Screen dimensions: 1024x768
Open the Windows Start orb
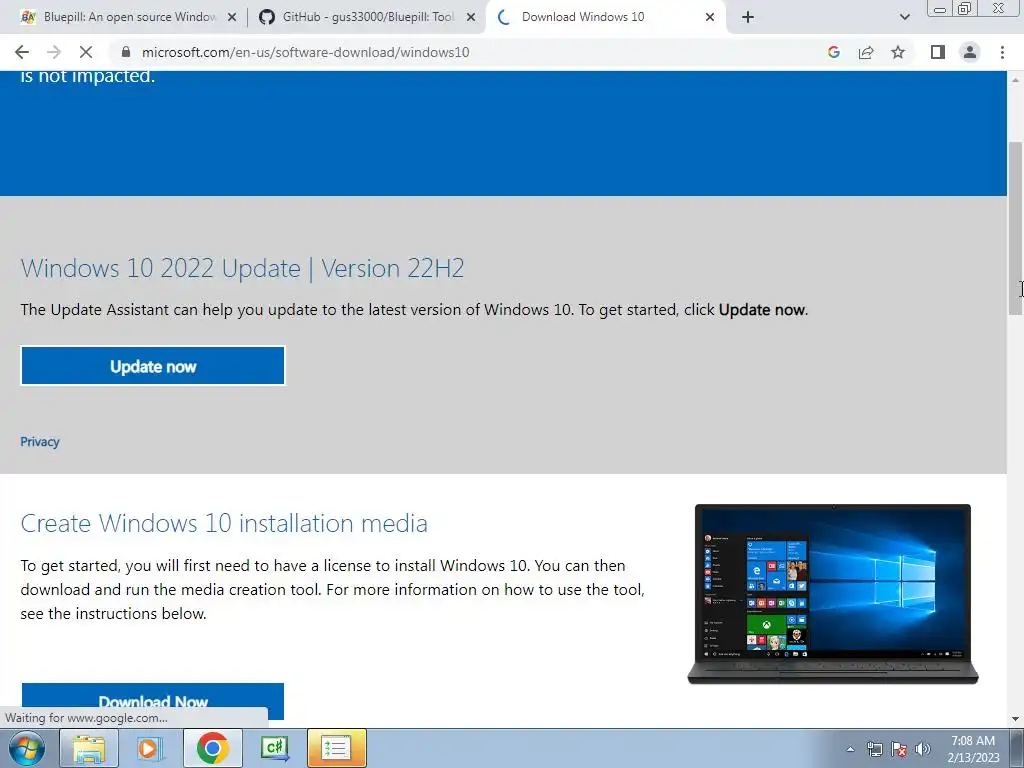[x=26, y=748]
